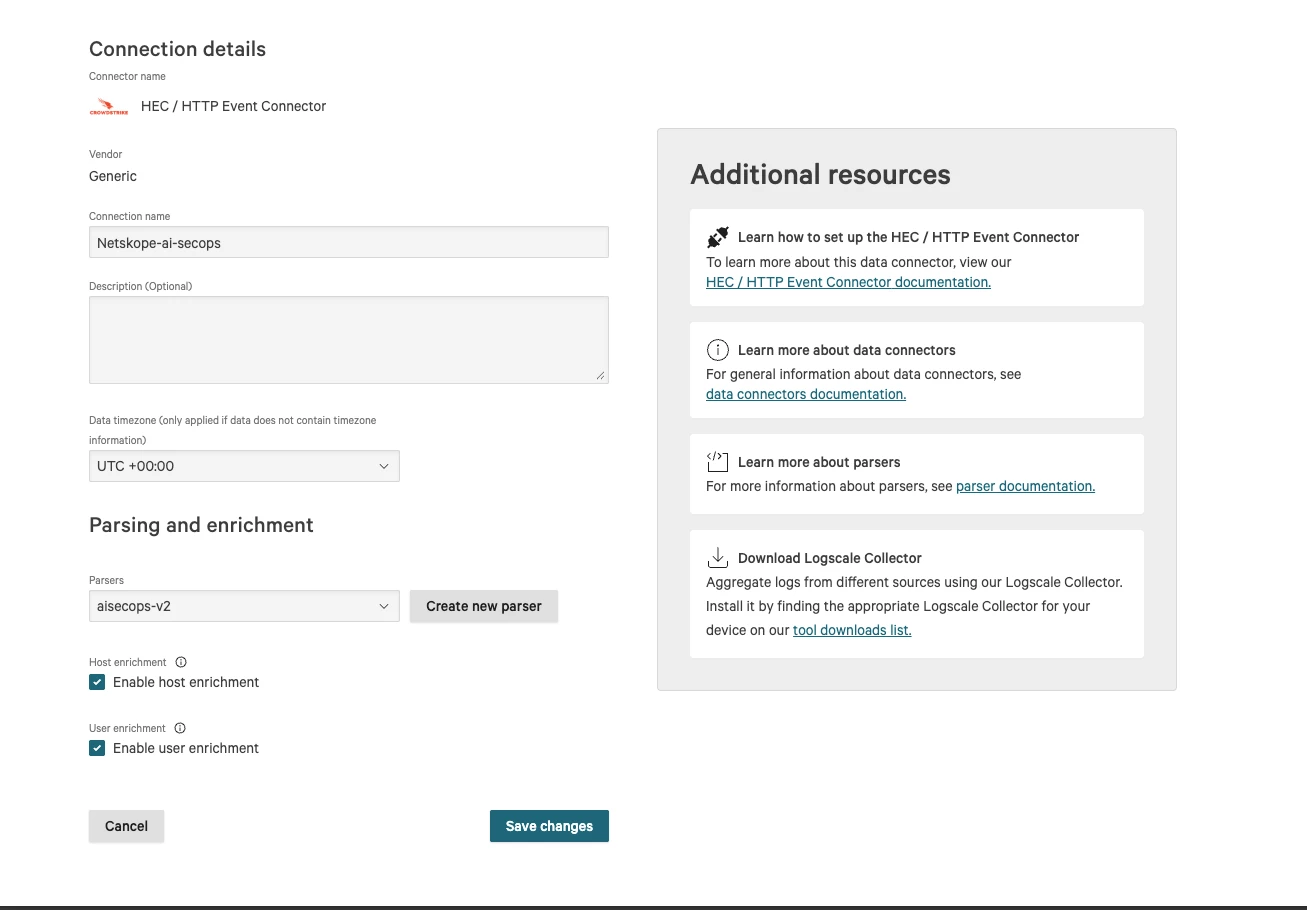The image size is (1307, 910).
Task: Click the 'User enrichment' label text
Action: pos(127,728)
